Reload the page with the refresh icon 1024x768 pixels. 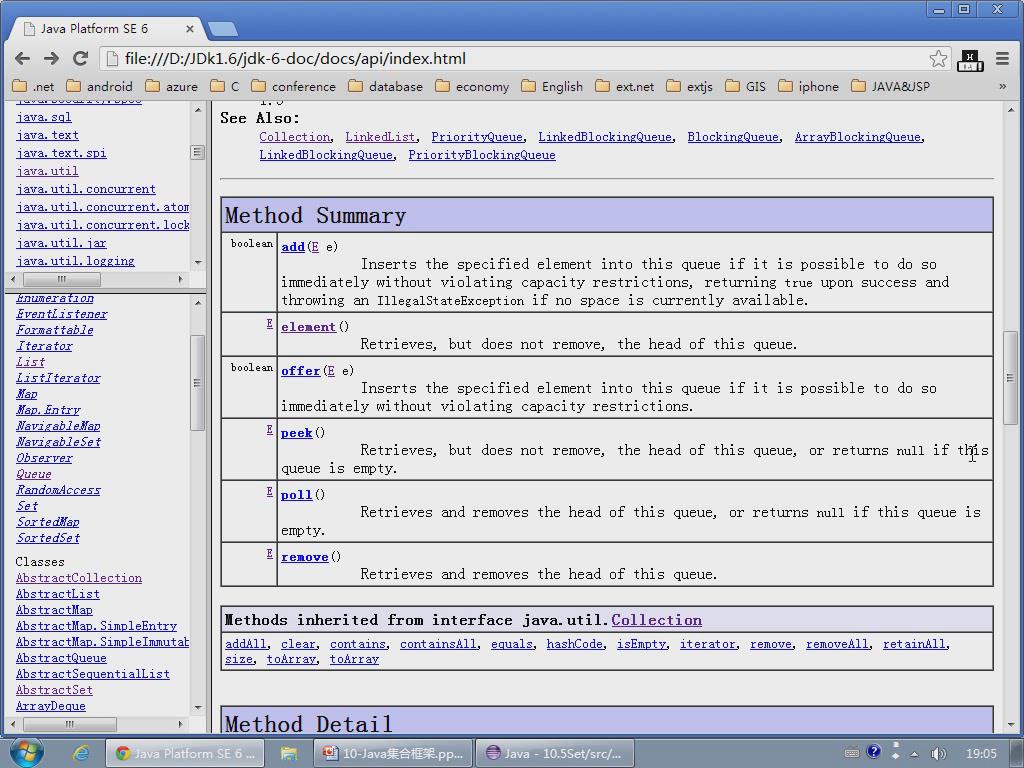click(x=80, y=59)
